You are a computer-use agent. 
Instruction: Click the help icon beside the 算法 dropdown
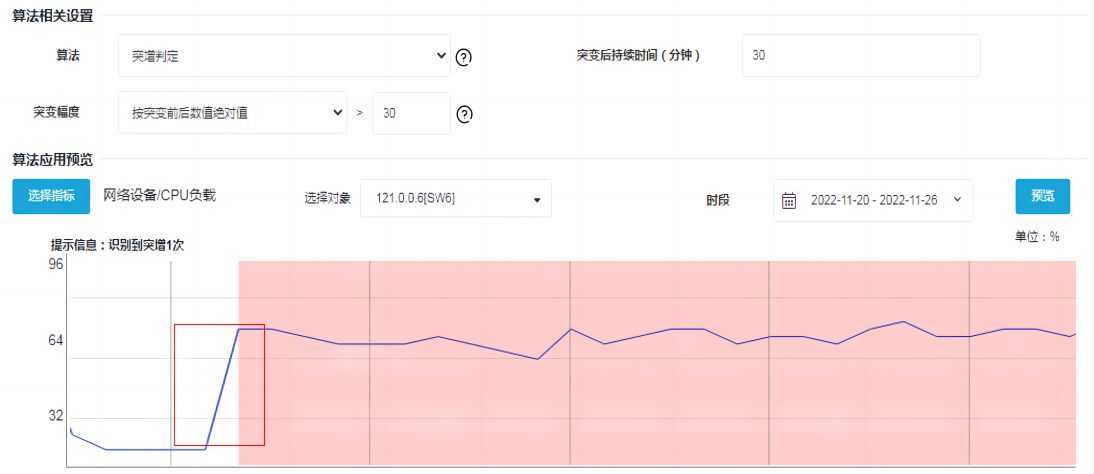[463, 57]
